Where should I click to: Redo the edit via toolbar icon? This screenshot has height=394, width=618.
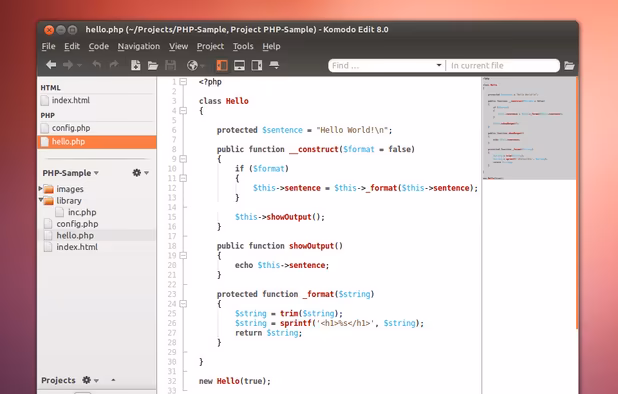pyautogui.click(x=114, y=65)
